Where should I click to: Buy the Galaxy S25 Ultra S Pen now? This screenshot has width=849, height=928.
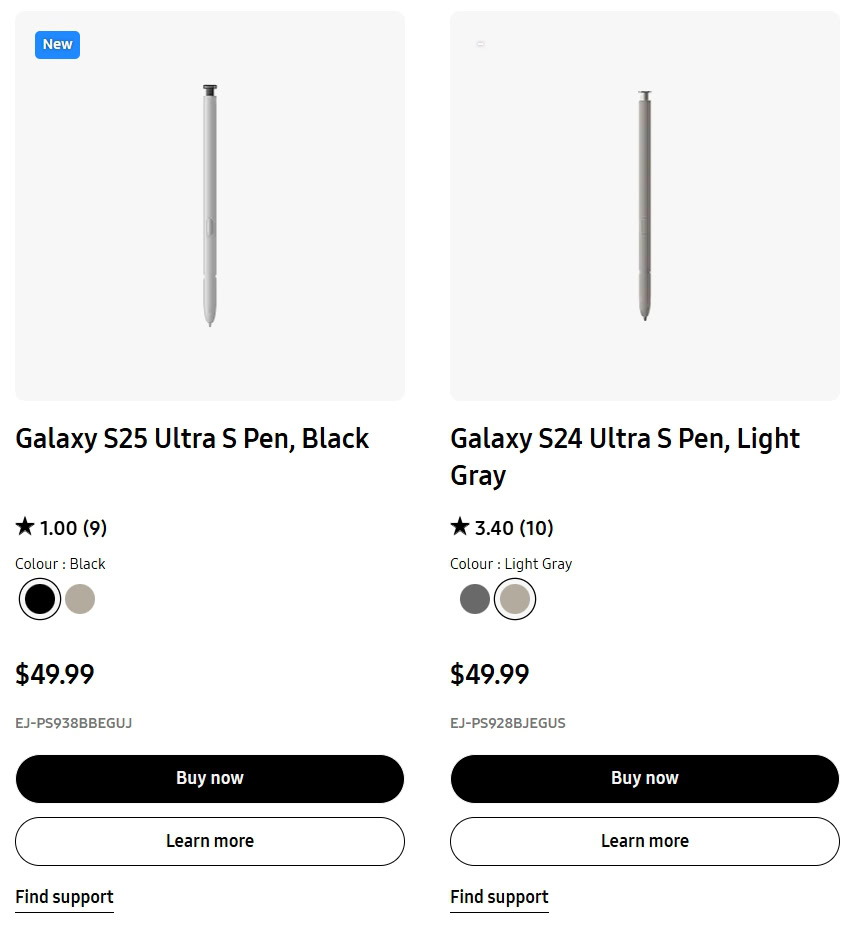(x=210, y=778)
